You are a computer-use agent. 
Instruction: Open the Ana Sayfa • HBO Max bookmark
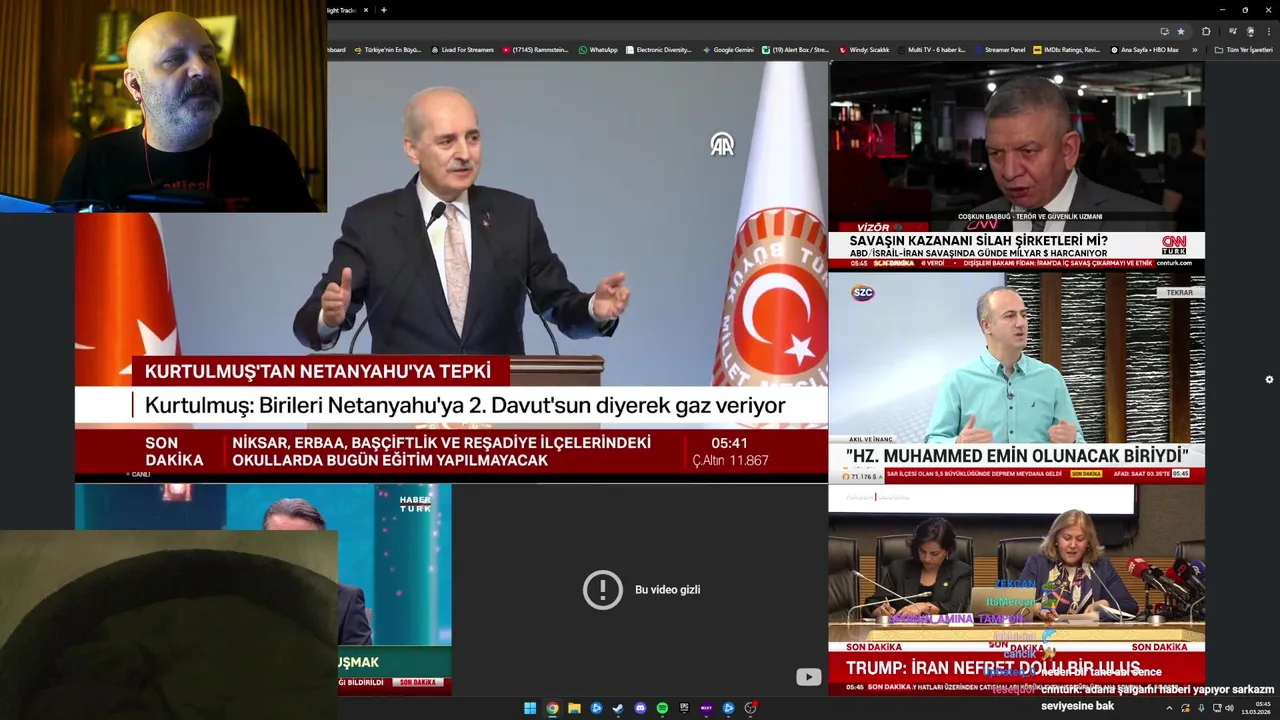(1144, 50)
